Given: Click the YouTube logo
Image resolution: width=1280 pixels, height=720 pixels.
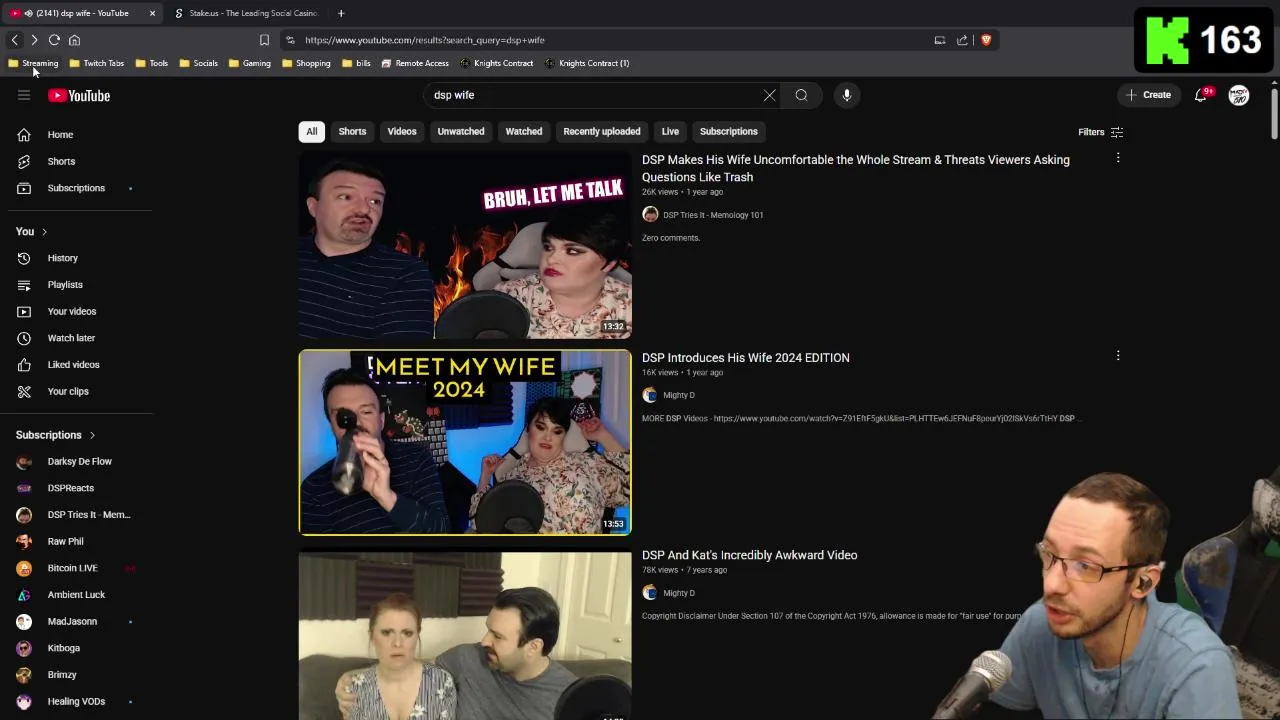Looking at the screenshot, I should click(79, 95).
